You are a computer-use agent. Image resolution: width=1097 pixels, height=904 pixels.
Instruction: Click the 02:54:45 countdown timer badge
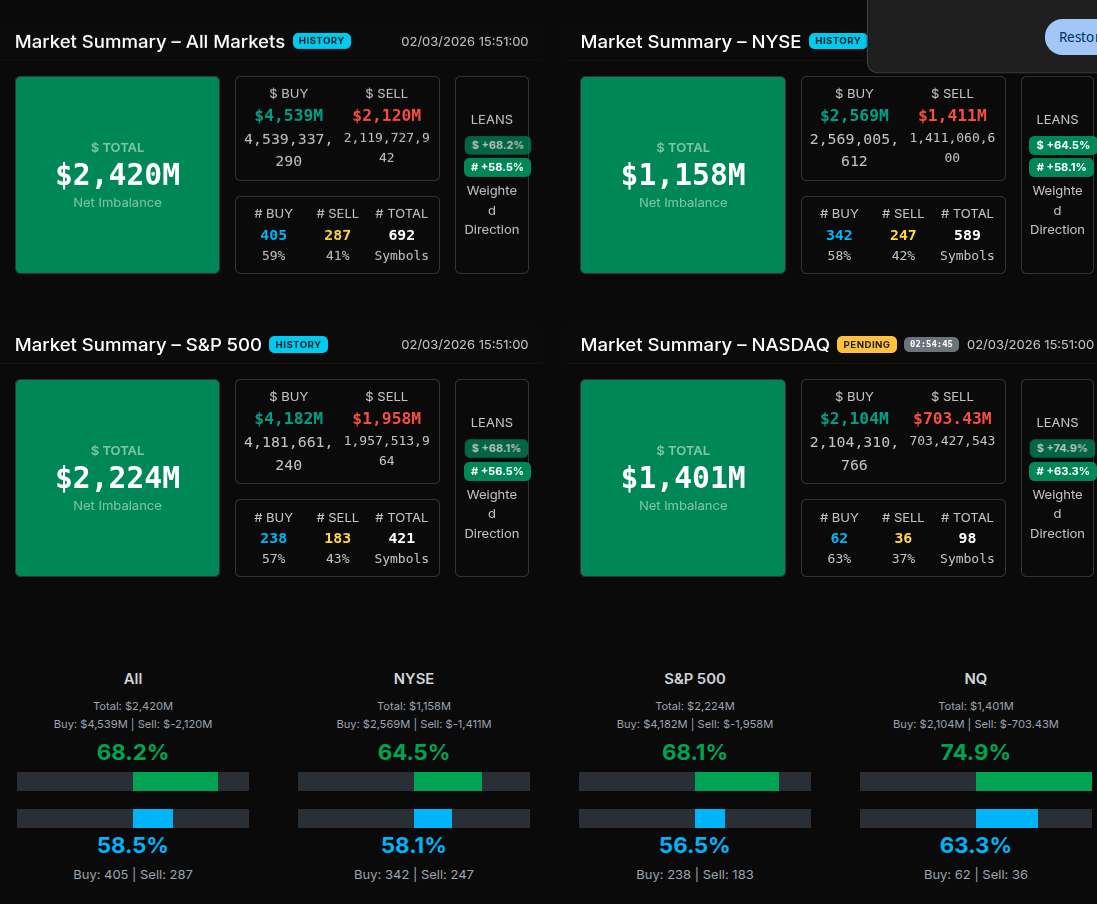pos(931,344)
